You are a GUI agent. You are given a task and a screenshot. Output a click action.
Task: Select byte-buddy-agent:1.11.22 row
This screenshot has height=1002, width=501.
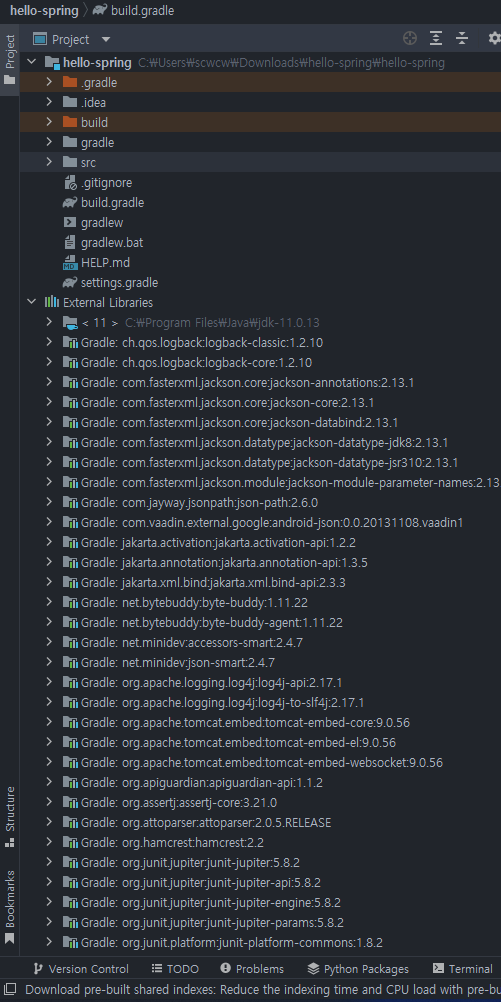pos(260,622)
